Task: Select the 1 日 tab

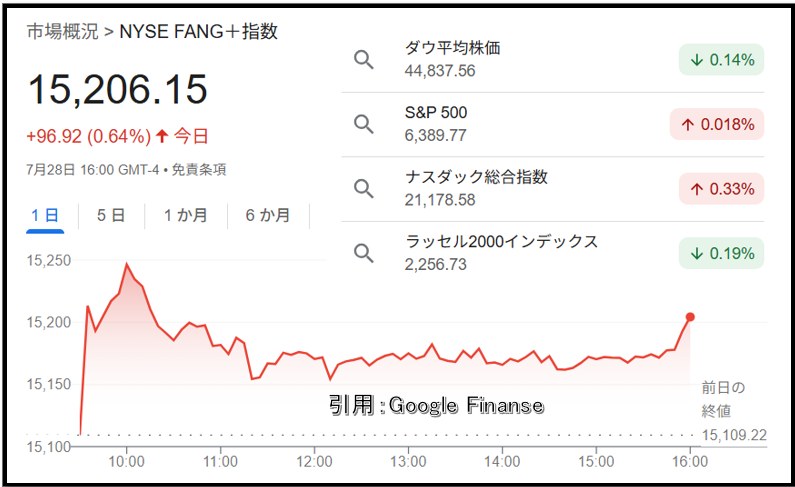Action: [45, 216]
